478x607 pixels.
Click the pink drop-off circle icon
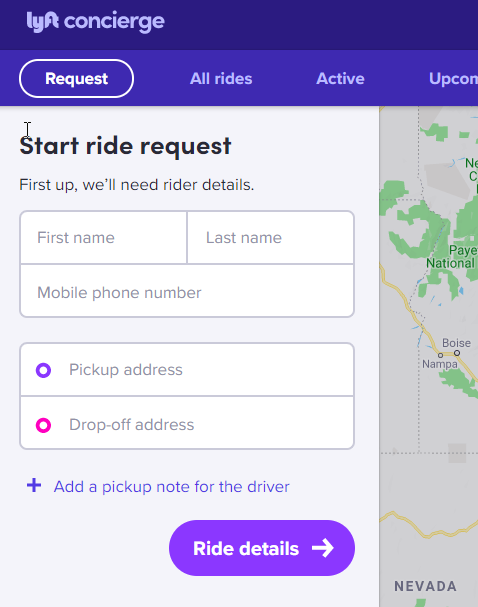click(x=43, y=425)
